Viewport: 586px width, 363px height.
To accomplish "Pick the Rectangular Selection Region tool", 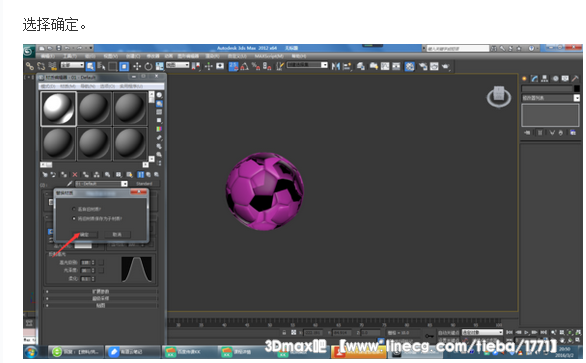I will tap(112, 67).
